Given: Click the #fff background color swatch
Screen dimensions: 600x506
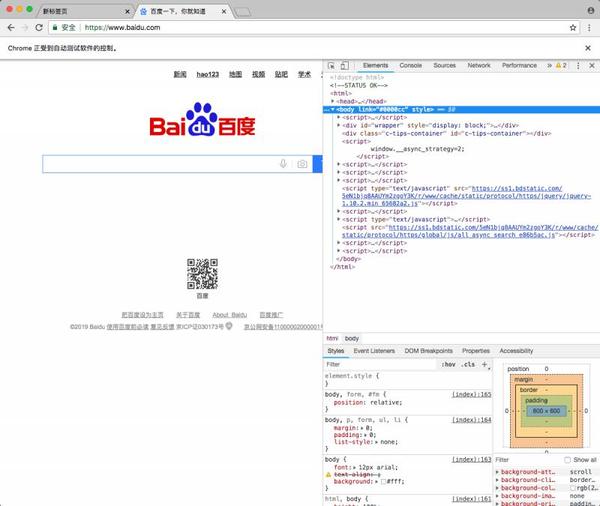Looking at the screenshot, I should 383,482.
